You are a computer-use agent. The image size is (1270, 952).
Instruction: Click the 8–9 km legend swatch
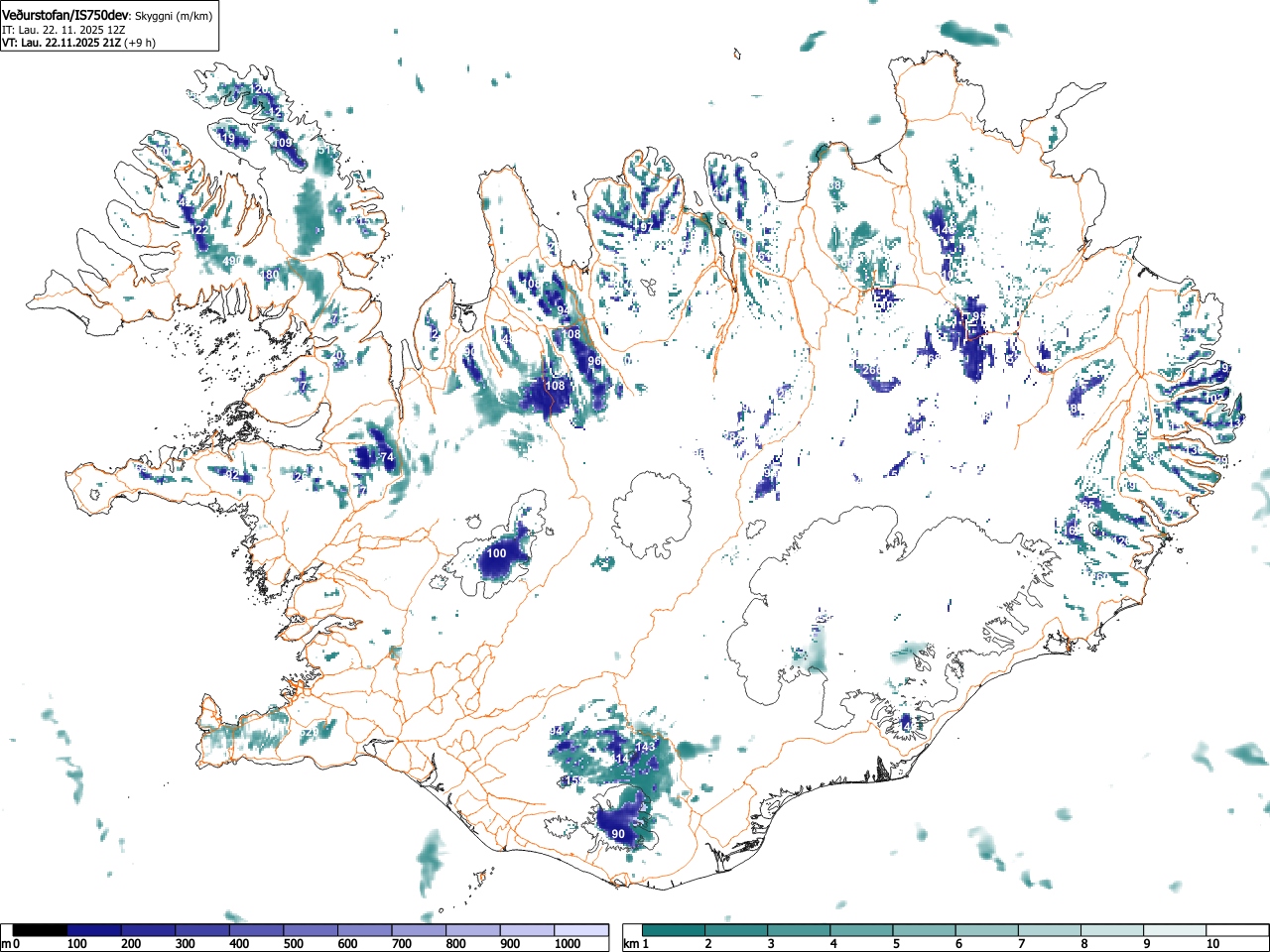pyautogui.click(x=1111, y=930)
